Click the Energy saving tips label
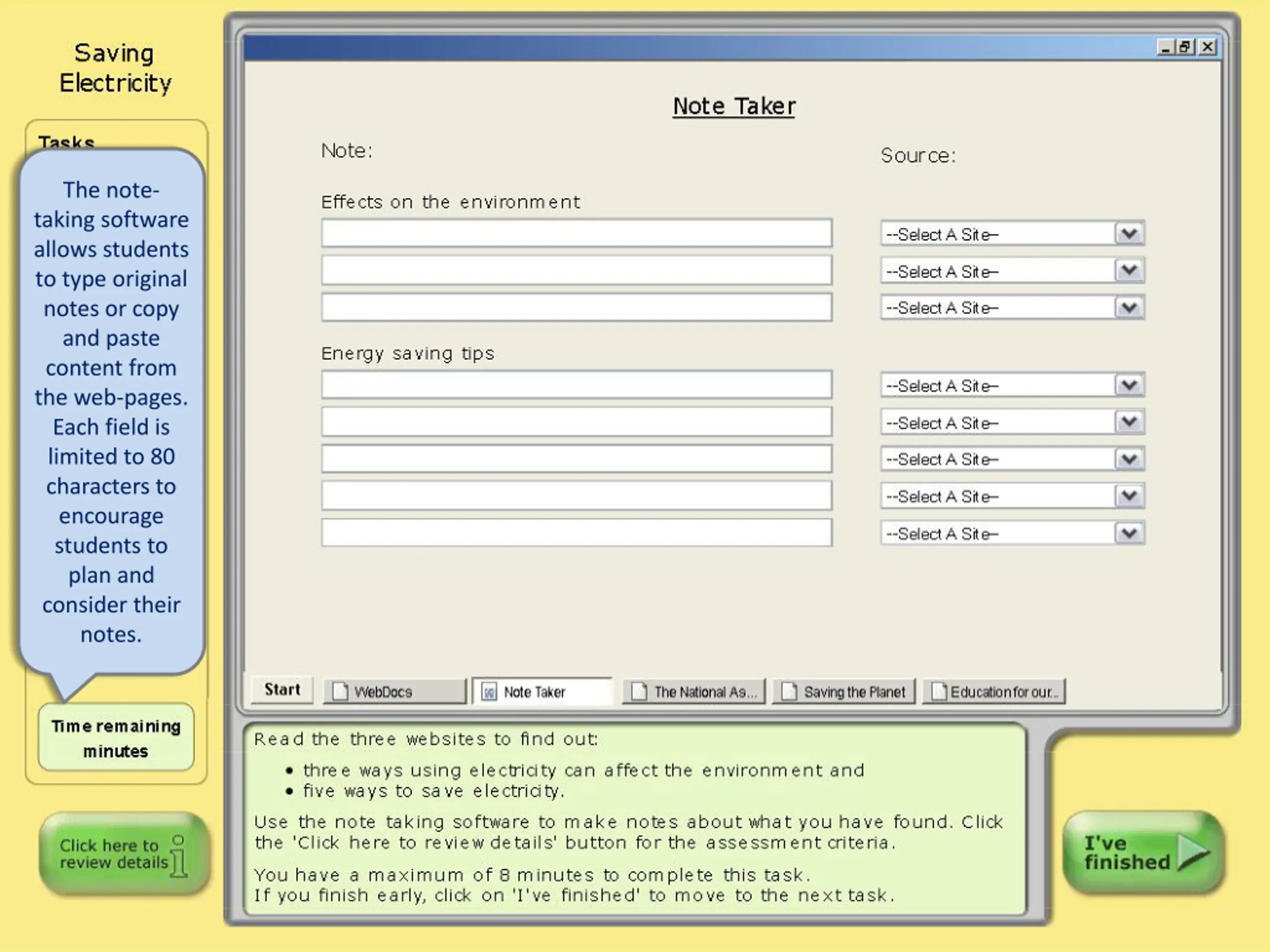Screen dimensions: 1270x952 tap(407, 353)
